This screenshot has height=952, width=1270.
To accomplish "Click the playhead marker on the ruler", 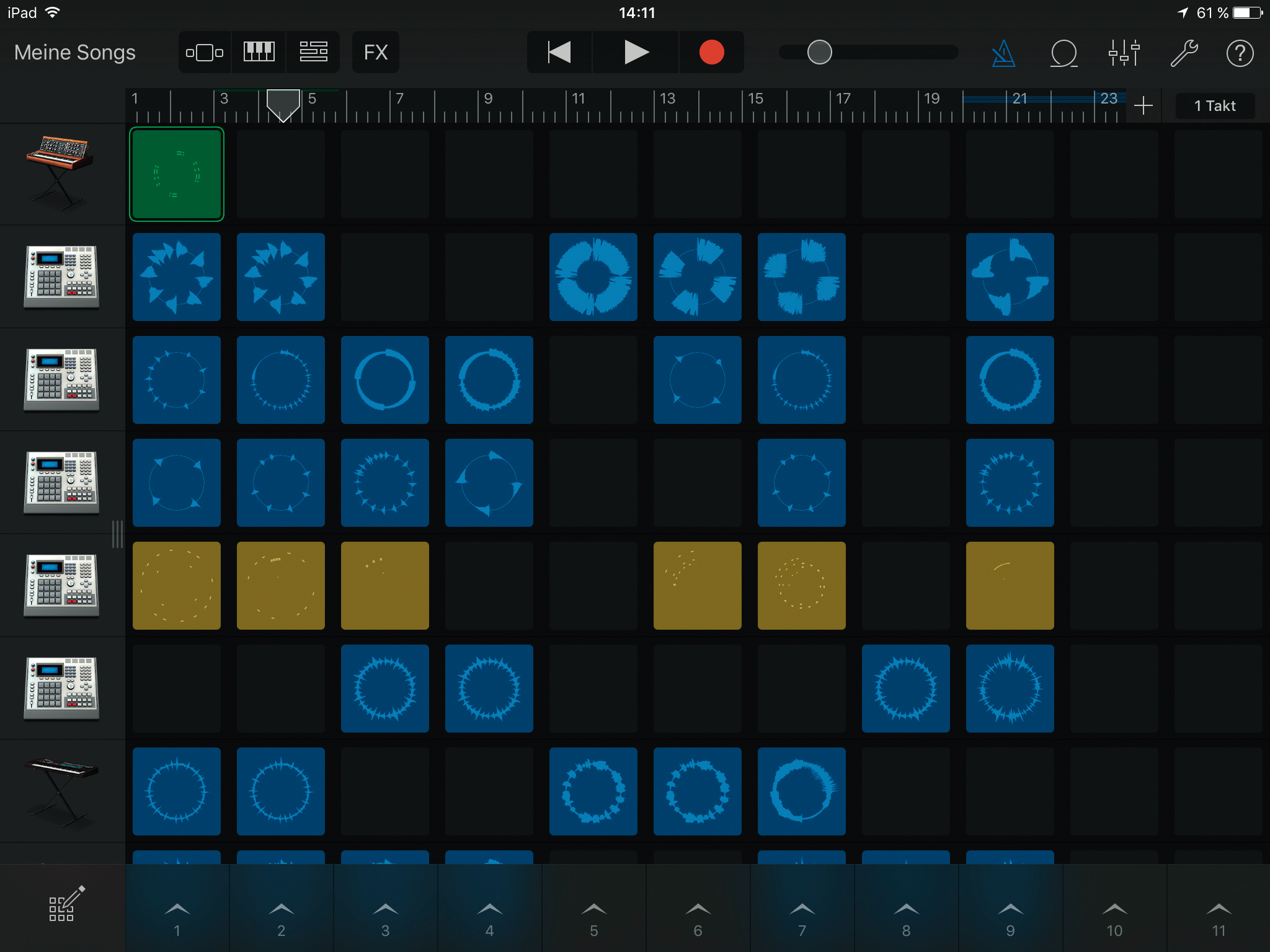I will [283, 104].
